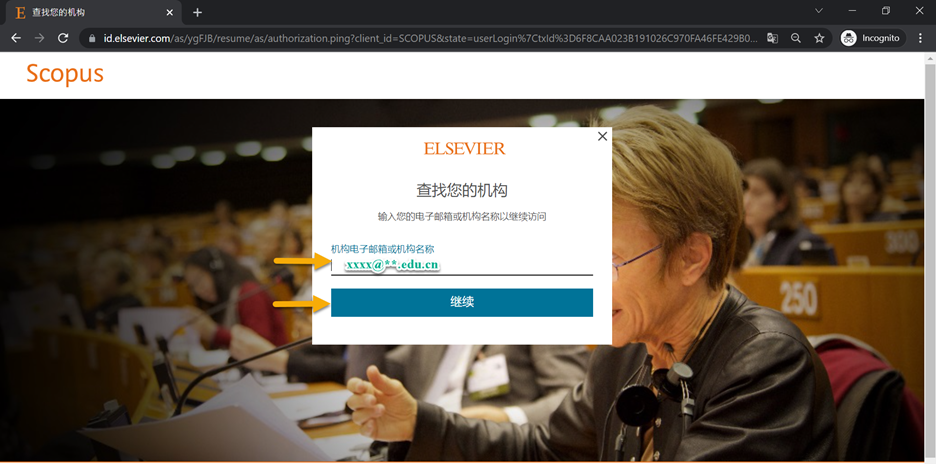This screenshot has width=936, height=464.
Task: Click the 输入您的电子邮箱或机构名称以继续访问 text
Action: coord(462,217)
